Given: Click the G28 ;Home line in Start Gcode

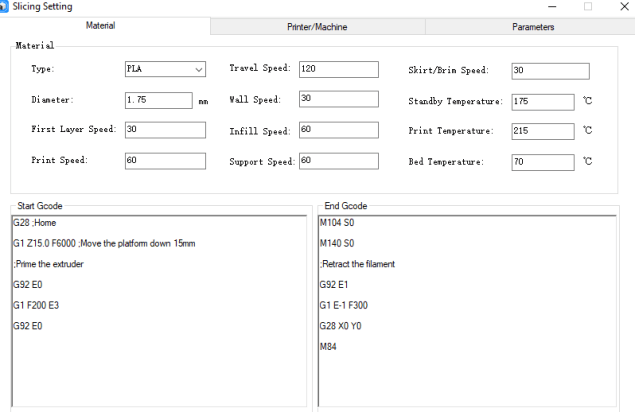Looking at the screenshot, I should click(x=35, y=223).
